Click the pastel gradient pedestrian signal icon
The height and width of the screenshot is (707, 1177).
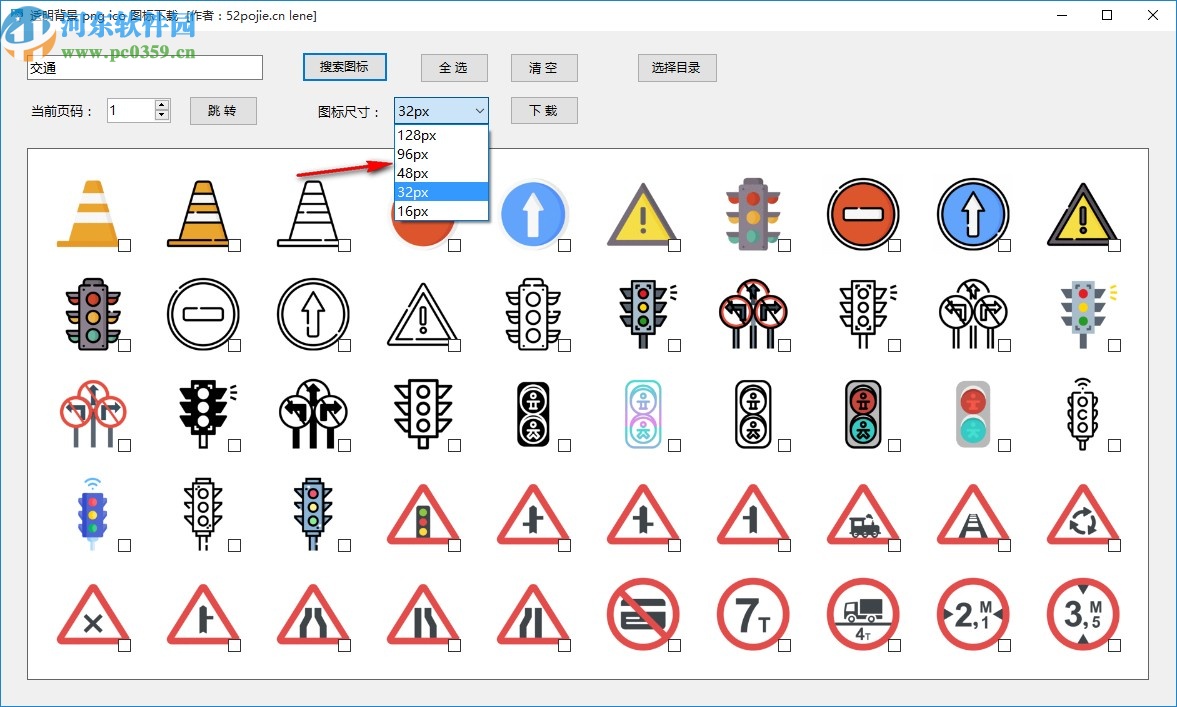pos(643,414)
